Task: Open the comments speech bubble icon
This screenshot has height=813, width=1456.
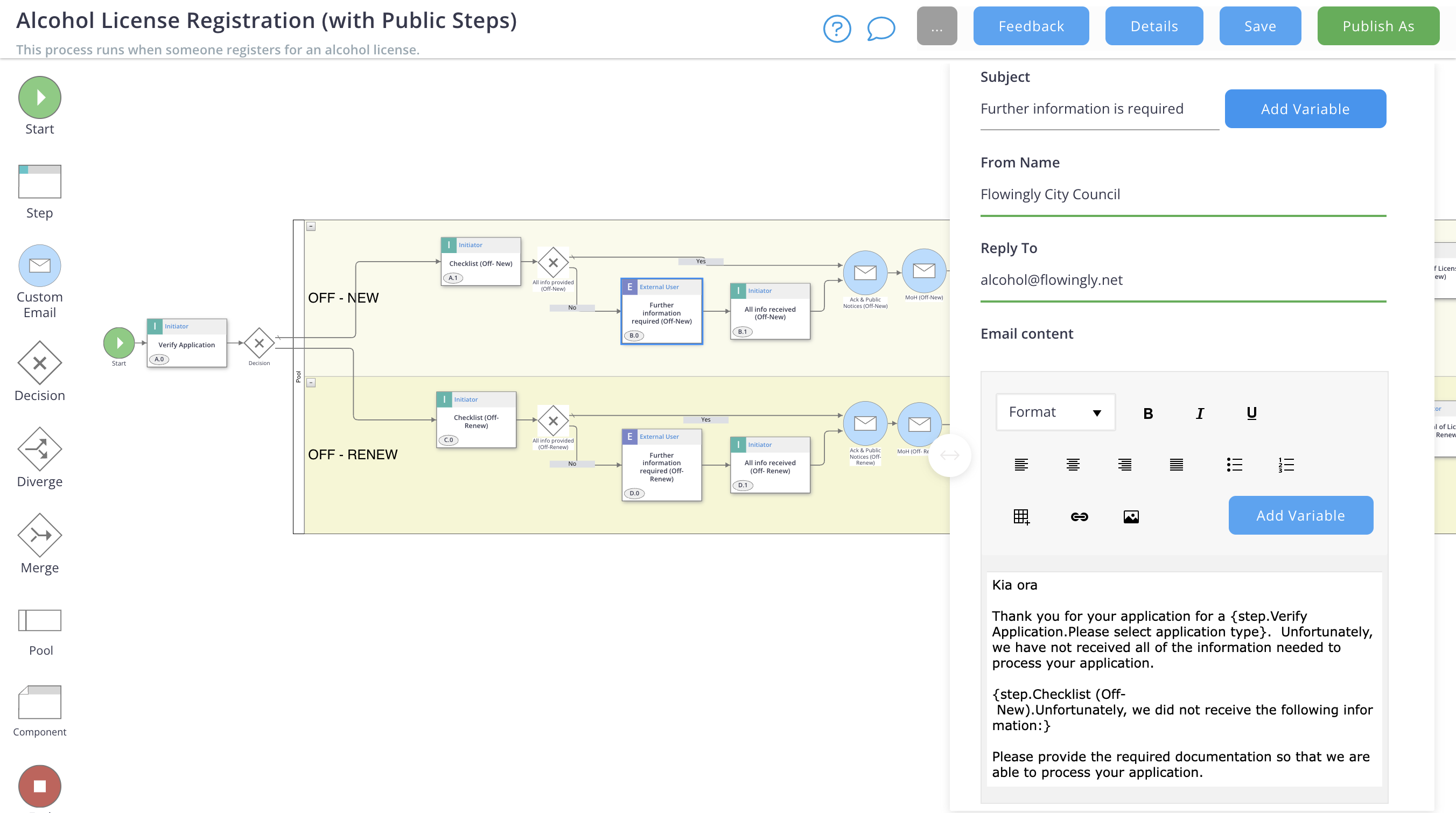Action: point(880,28)
